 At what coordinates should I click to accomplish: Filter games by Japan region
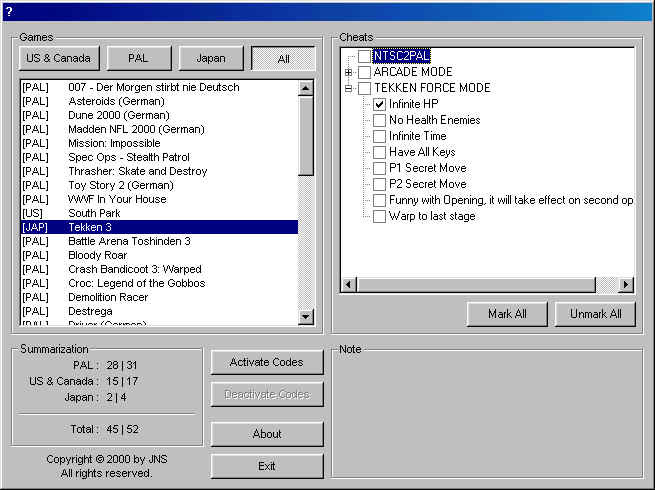[211, 58]
